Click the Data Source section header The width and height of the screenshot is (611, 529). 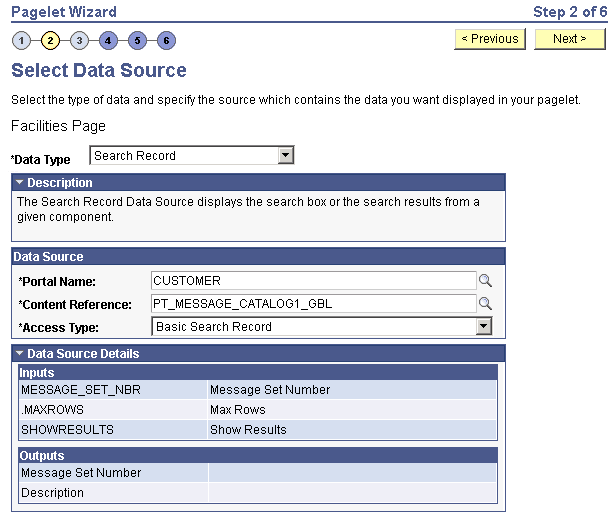pyautogui.click(x=258, y=257)
